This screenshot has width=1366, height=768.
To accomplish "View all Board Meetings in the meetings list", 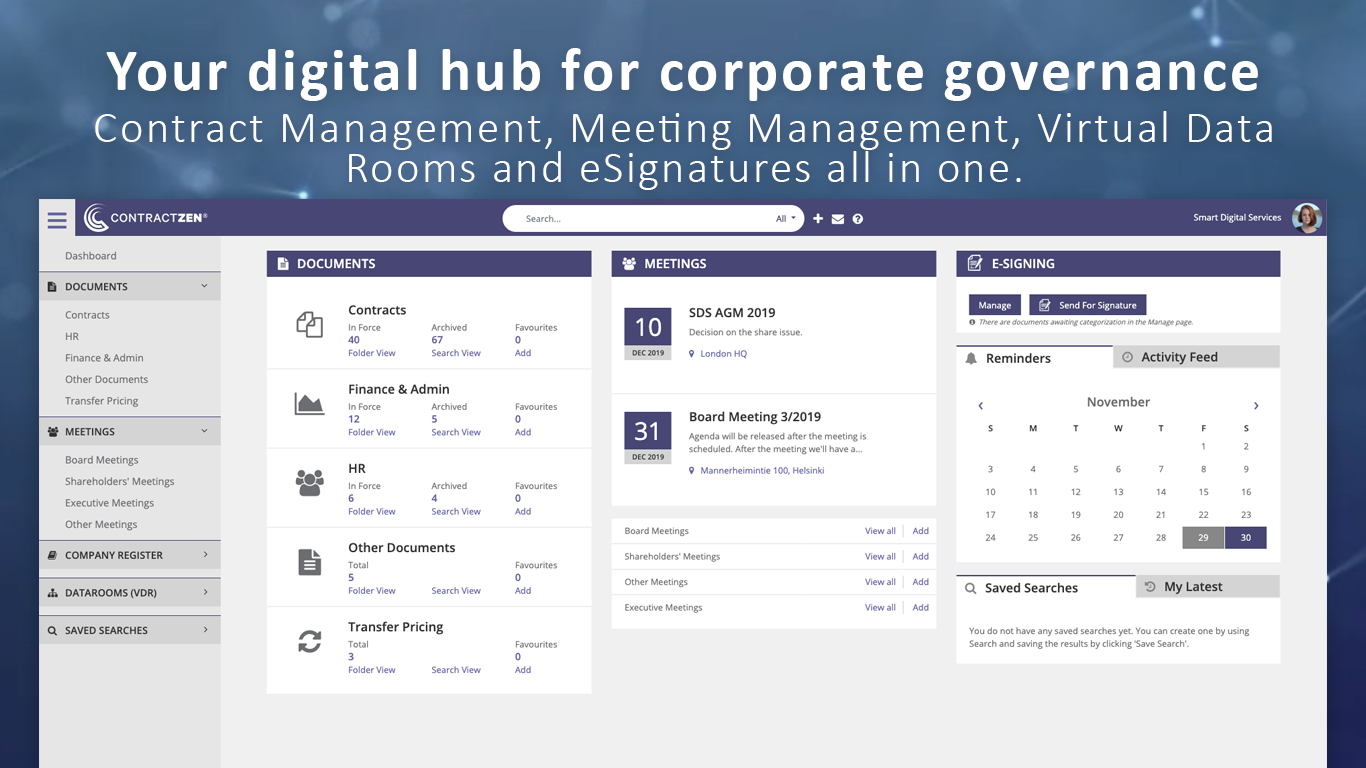I will click(880, 531).
